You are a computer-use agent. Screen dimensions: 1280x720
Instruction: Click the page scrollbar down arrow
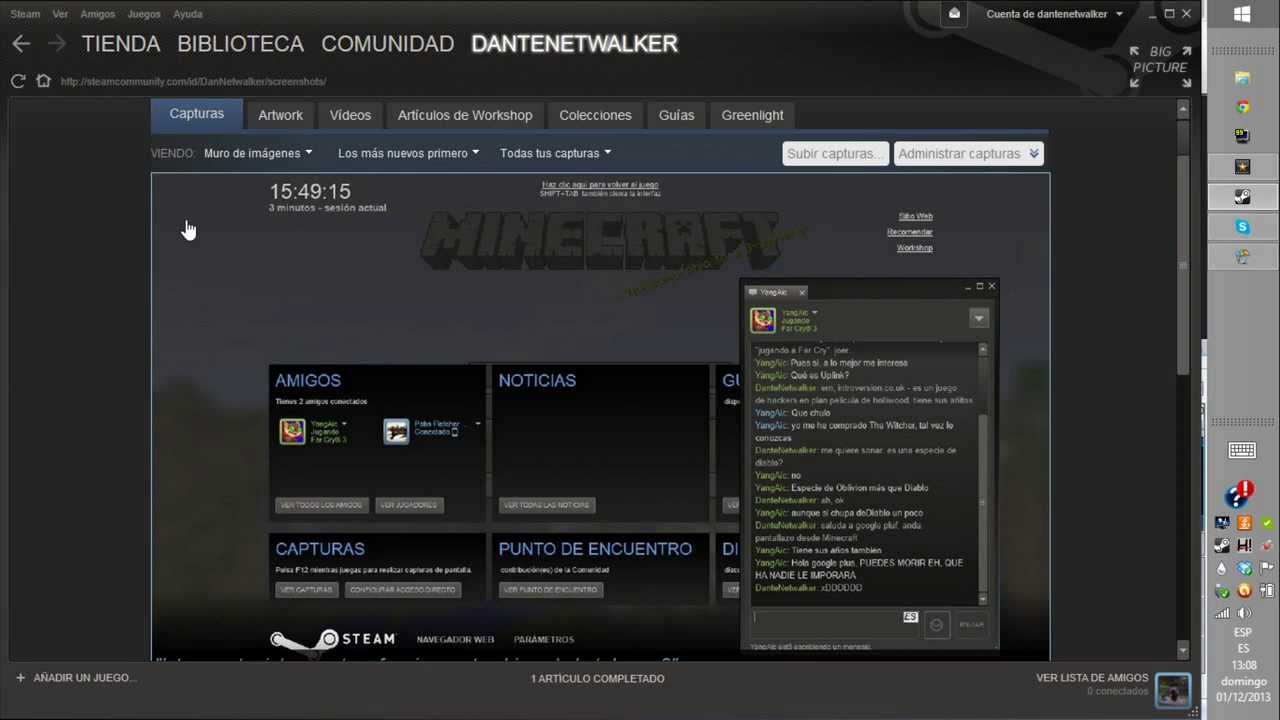point(1183,651)
